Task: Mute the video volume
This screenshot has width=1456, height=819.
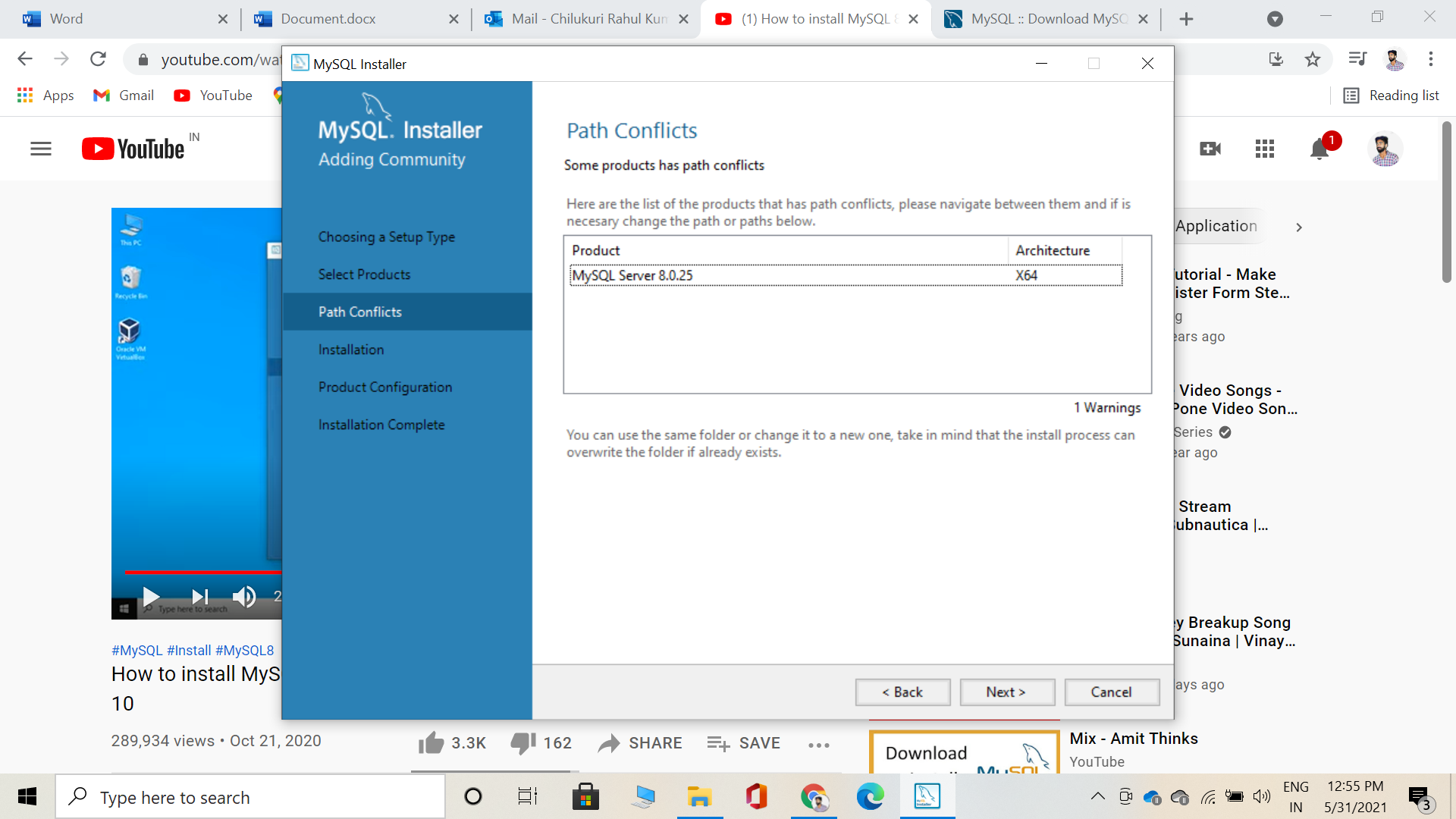Action: pyautogui.click(x=244, y=597)
